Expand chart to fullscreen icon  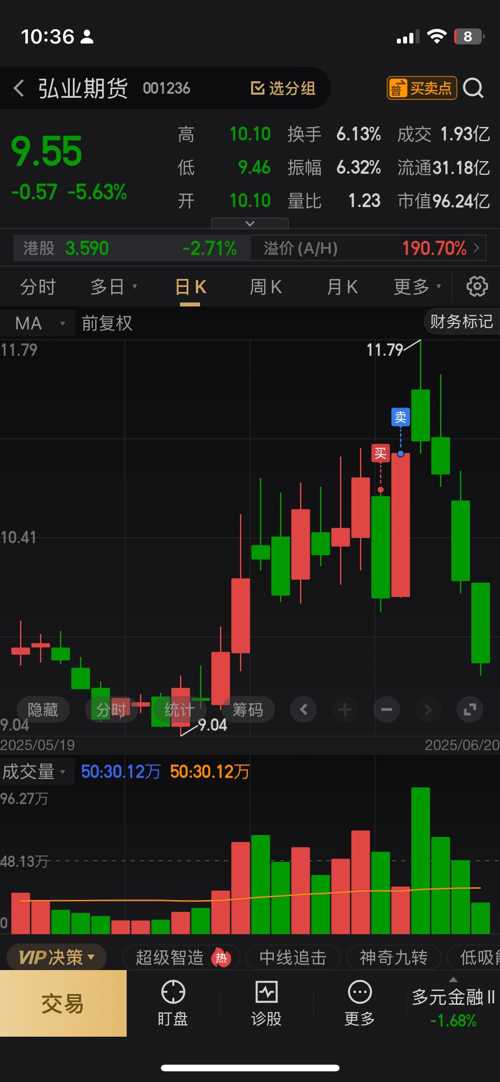pos(469,709)
